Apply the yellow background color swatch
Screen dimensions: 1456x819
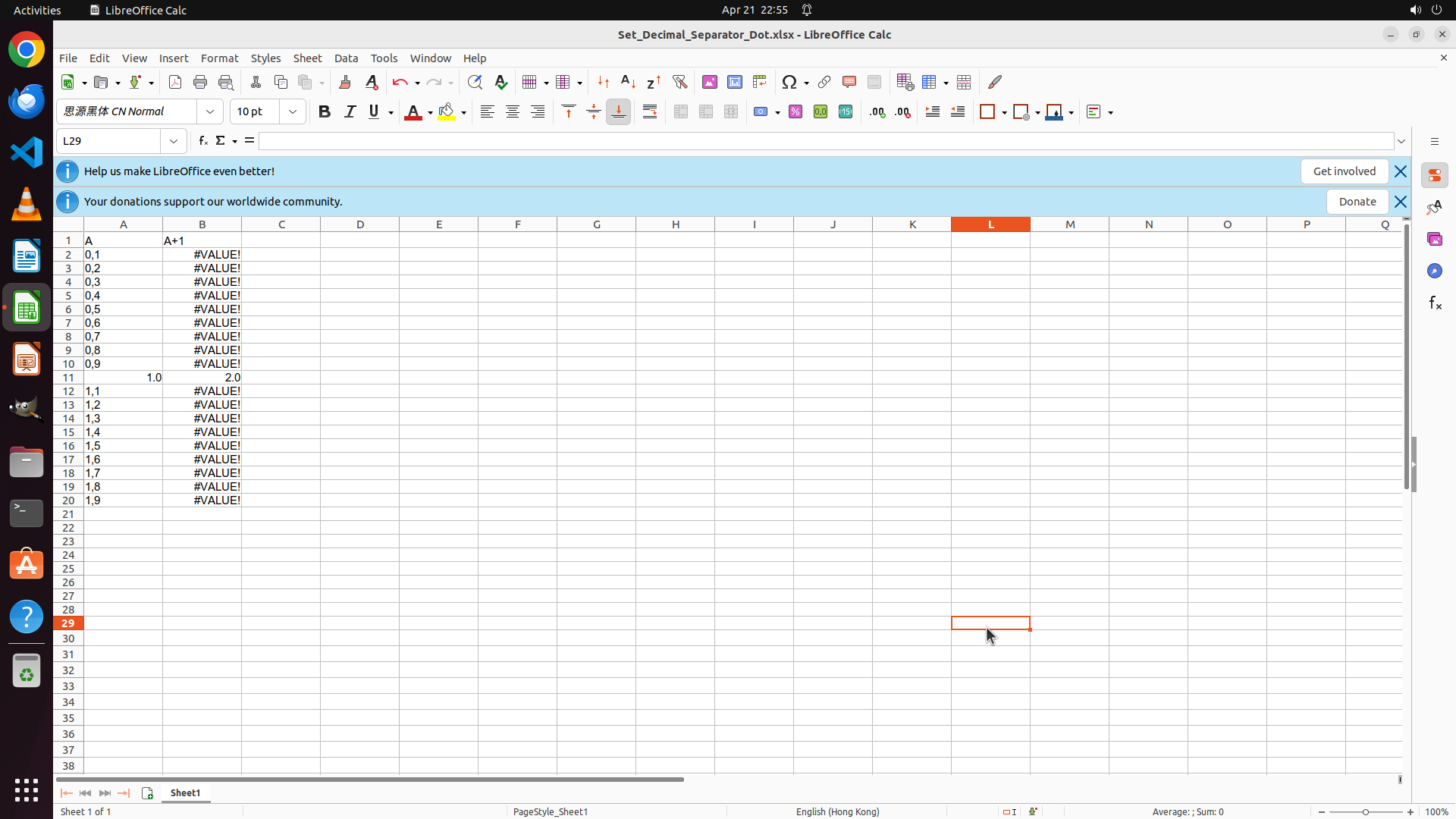pos(447,111)
